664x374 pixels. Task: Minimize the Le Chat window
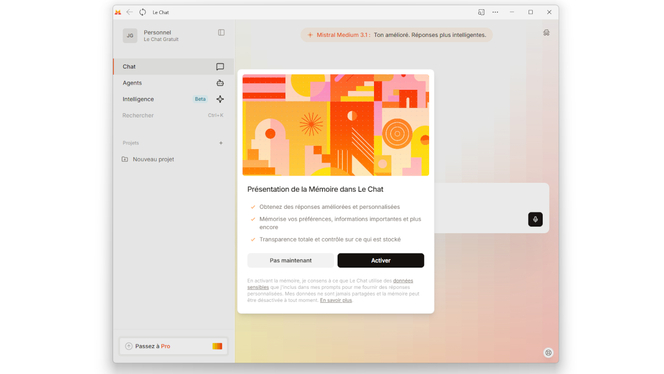(512, 12)
